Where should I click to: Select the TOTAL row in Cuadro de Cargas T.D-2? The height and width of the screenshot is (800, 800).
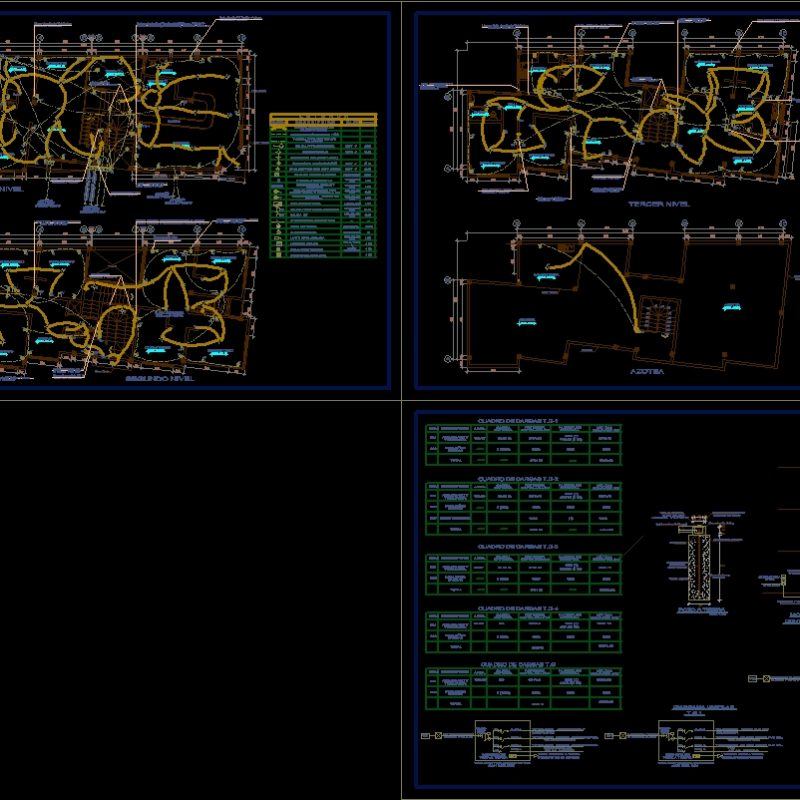[x=452, y=528]
